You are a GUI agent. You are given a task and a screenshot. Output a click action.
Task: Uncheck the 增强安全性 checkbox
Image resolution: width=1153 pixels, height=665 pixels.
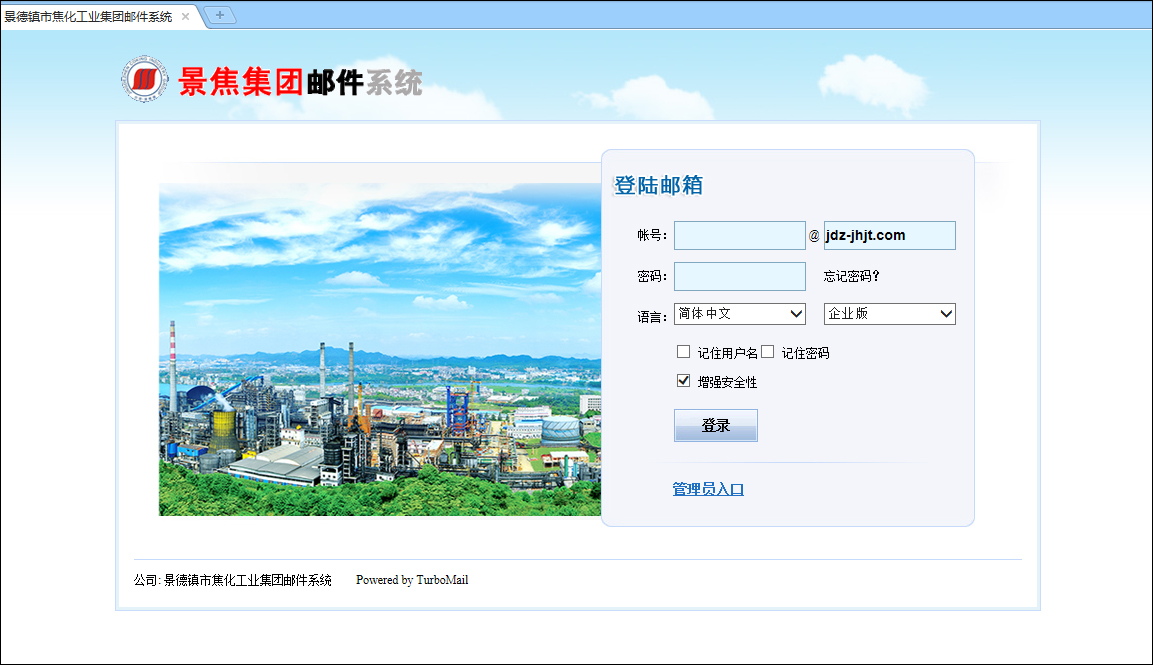click(684, 381)
